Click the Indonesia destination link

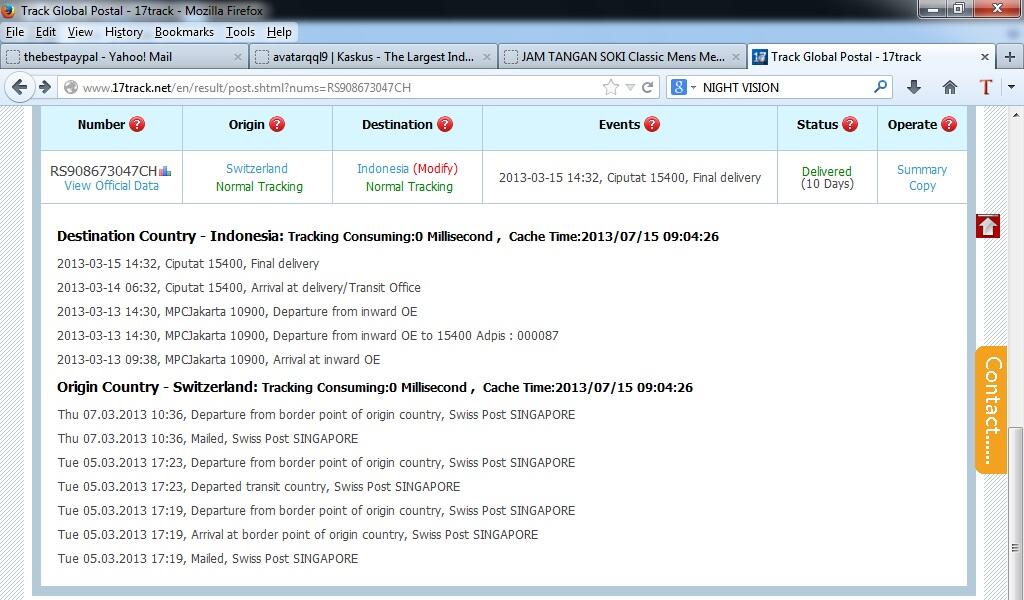pyautogui.click(x=383, y=168)
